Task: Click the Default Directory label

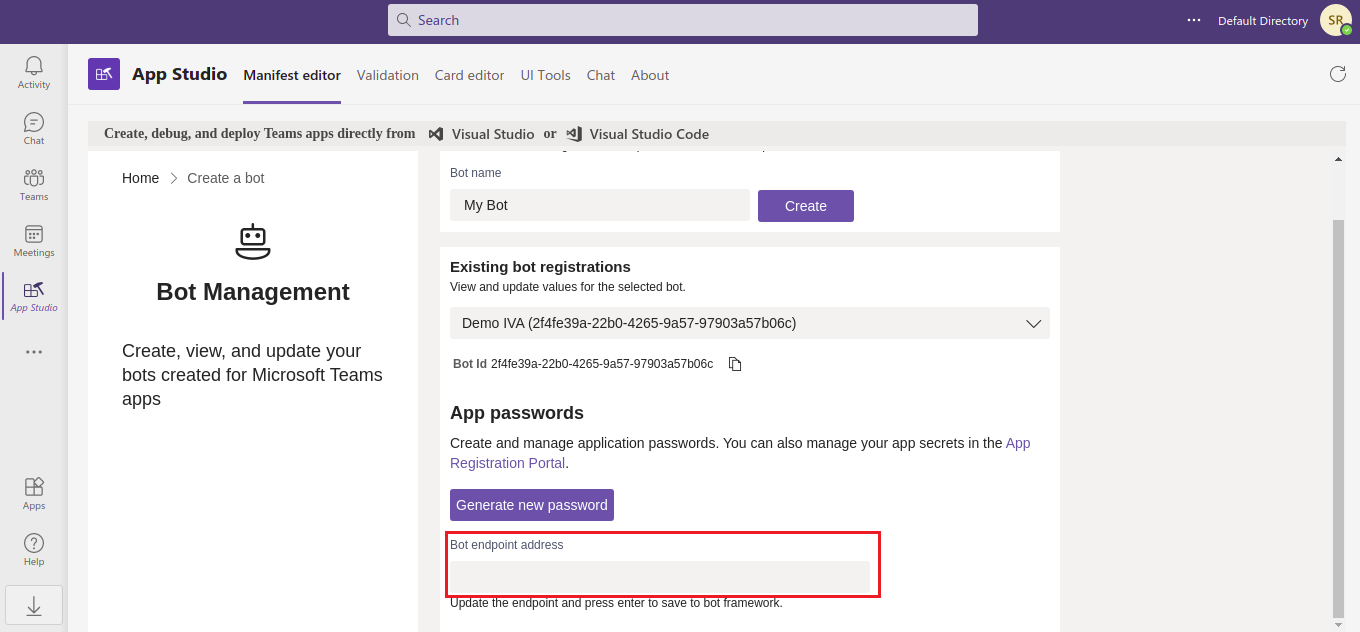Action: [x=1263, y=21]
